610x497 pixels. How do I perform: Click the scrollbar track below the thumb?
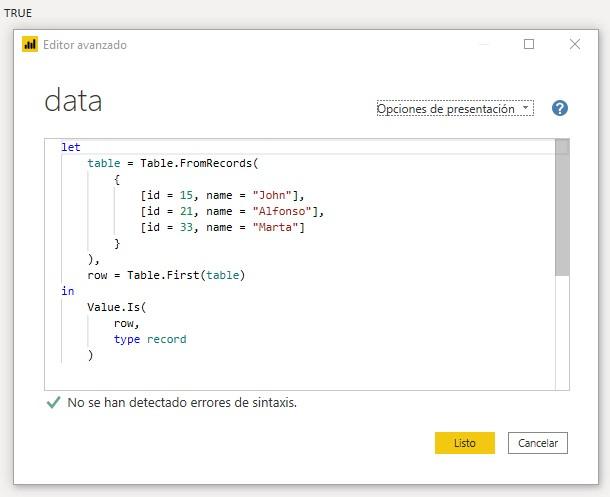(562, 330)
